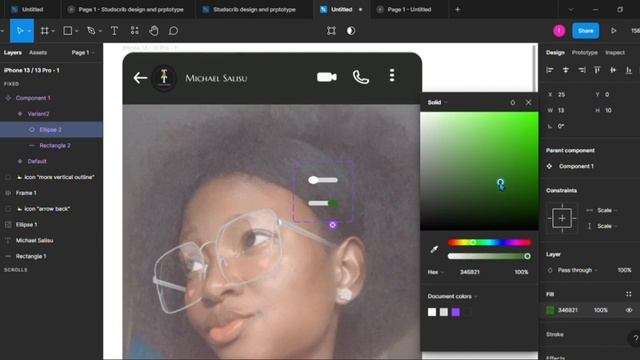Click the blend mode drop icon in picker

513,102
